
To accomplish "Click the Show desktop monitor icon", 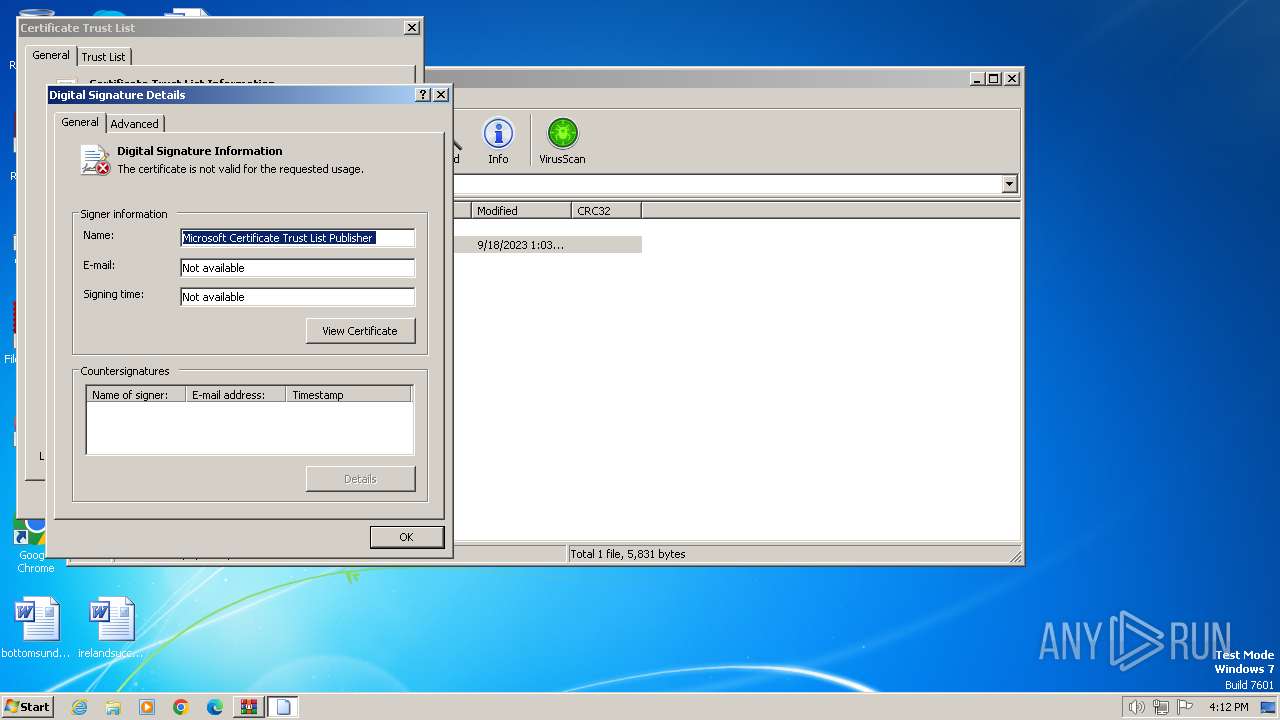I will tap(1269, 707).
